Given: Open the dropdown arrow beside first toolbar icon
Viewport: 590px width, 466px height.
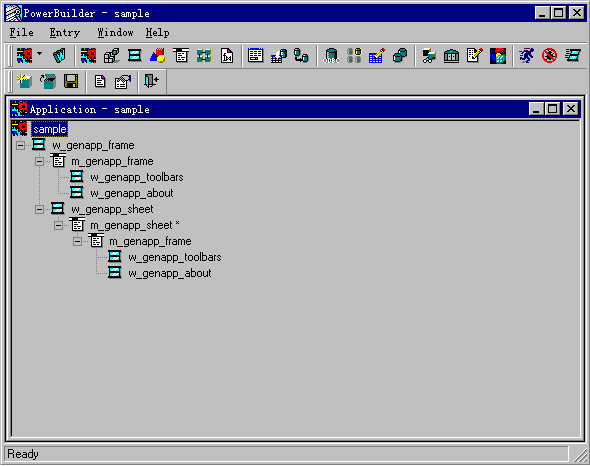Looking at the screenshot, I should click(40, 53).
